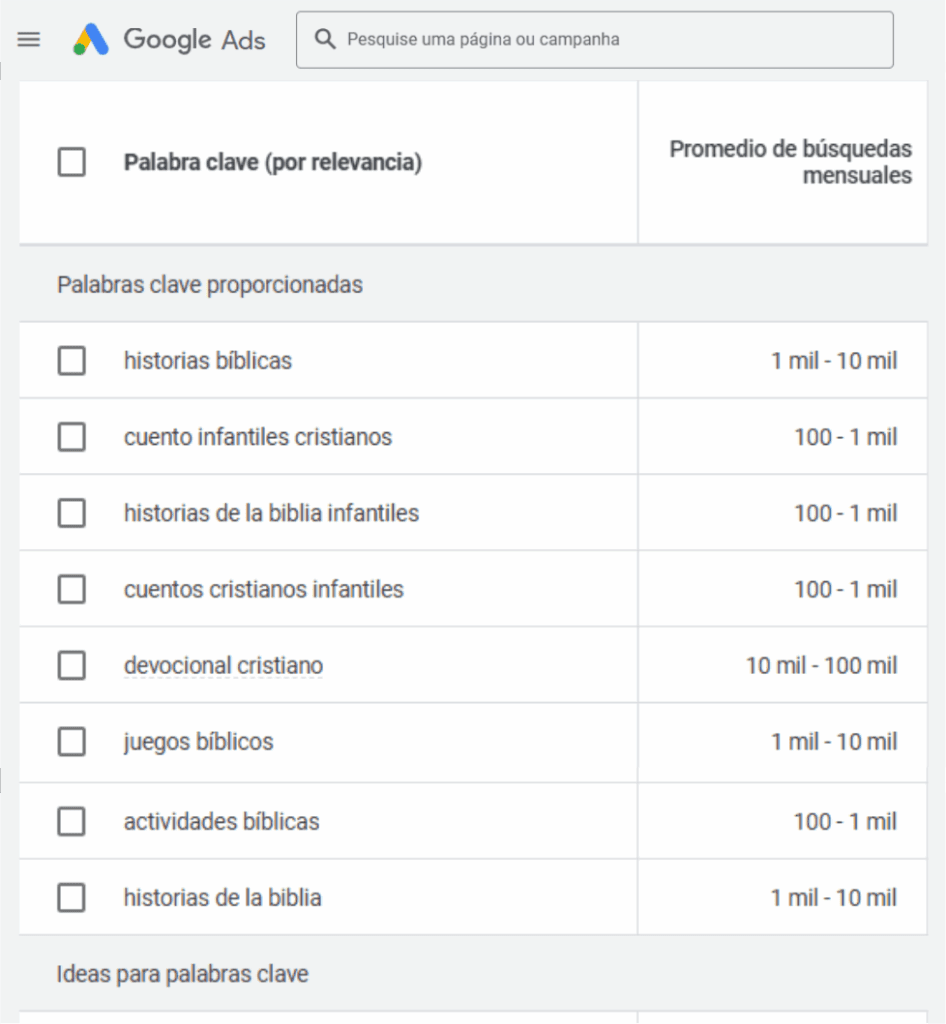Screen dimensions: 946x1024
Task: Click the Google Ads logo
Action: tap(91, 40)
